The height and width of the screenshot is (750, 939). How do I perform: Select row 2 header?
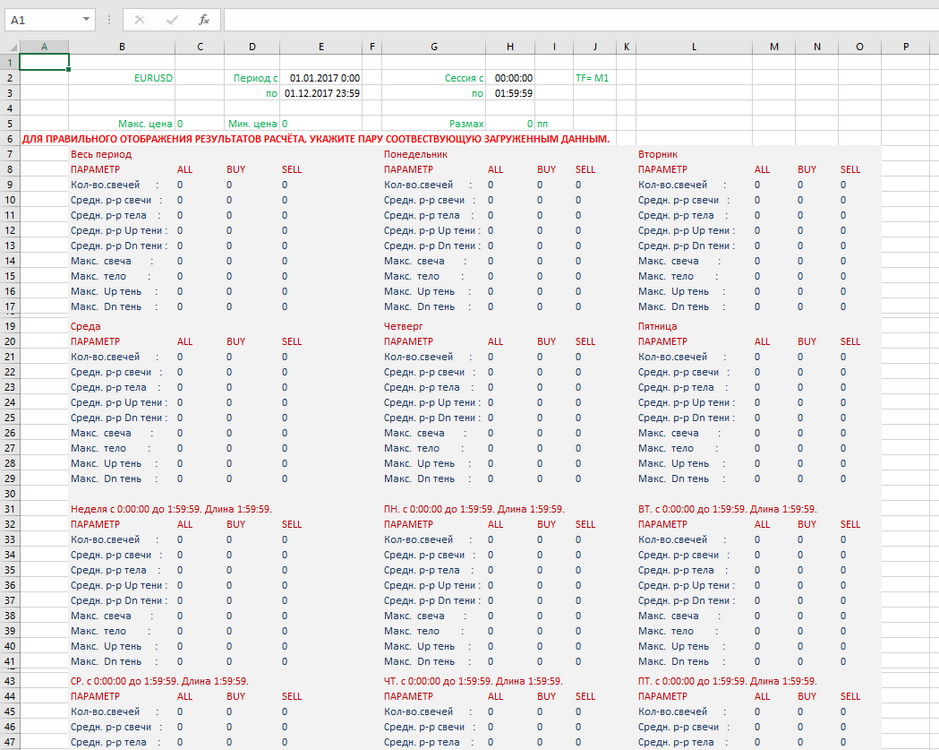point(10,78)
